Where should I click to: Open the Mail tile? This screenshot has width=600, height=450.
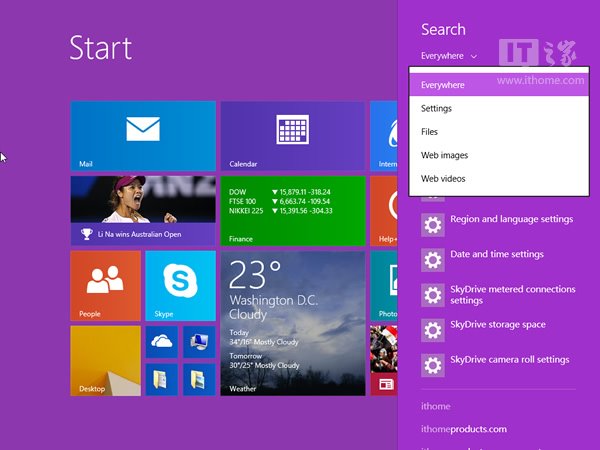[143, 135]
